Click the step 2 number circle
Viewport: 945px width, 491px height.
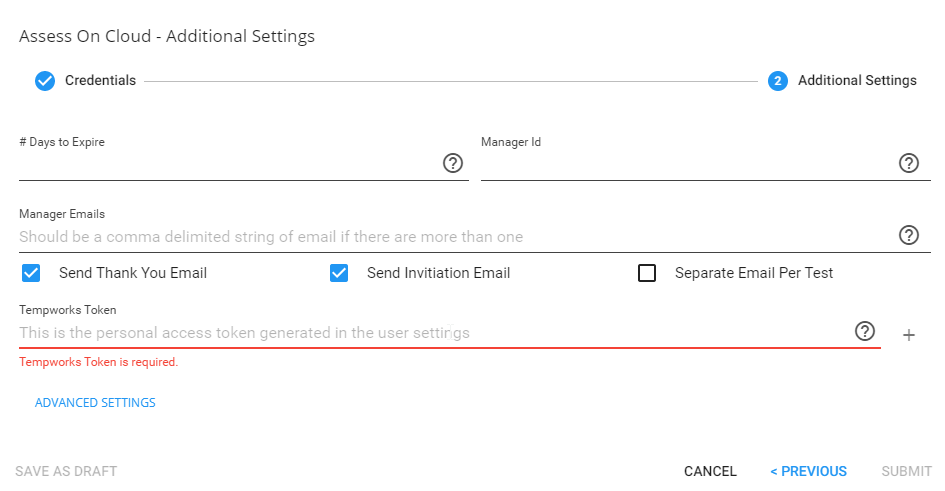pos(778,81)
